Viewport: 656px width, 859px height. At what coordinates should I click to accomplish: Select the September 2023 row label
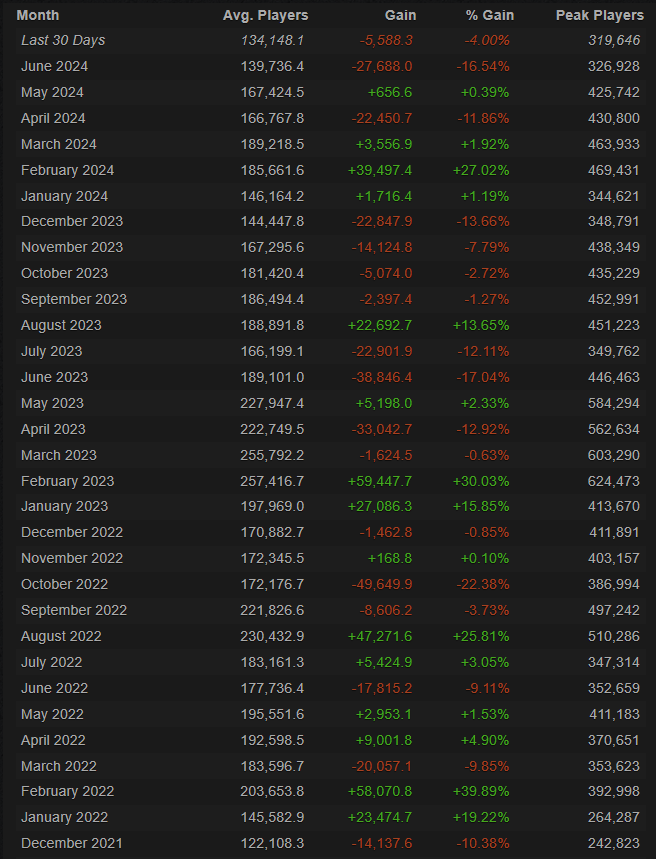click(x=74, y=299)
